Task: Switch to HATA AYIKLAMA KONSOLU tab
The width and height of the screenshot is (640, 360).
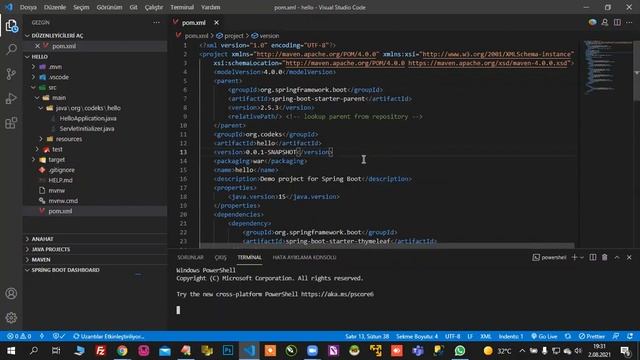Action: (x=304, y=258)
